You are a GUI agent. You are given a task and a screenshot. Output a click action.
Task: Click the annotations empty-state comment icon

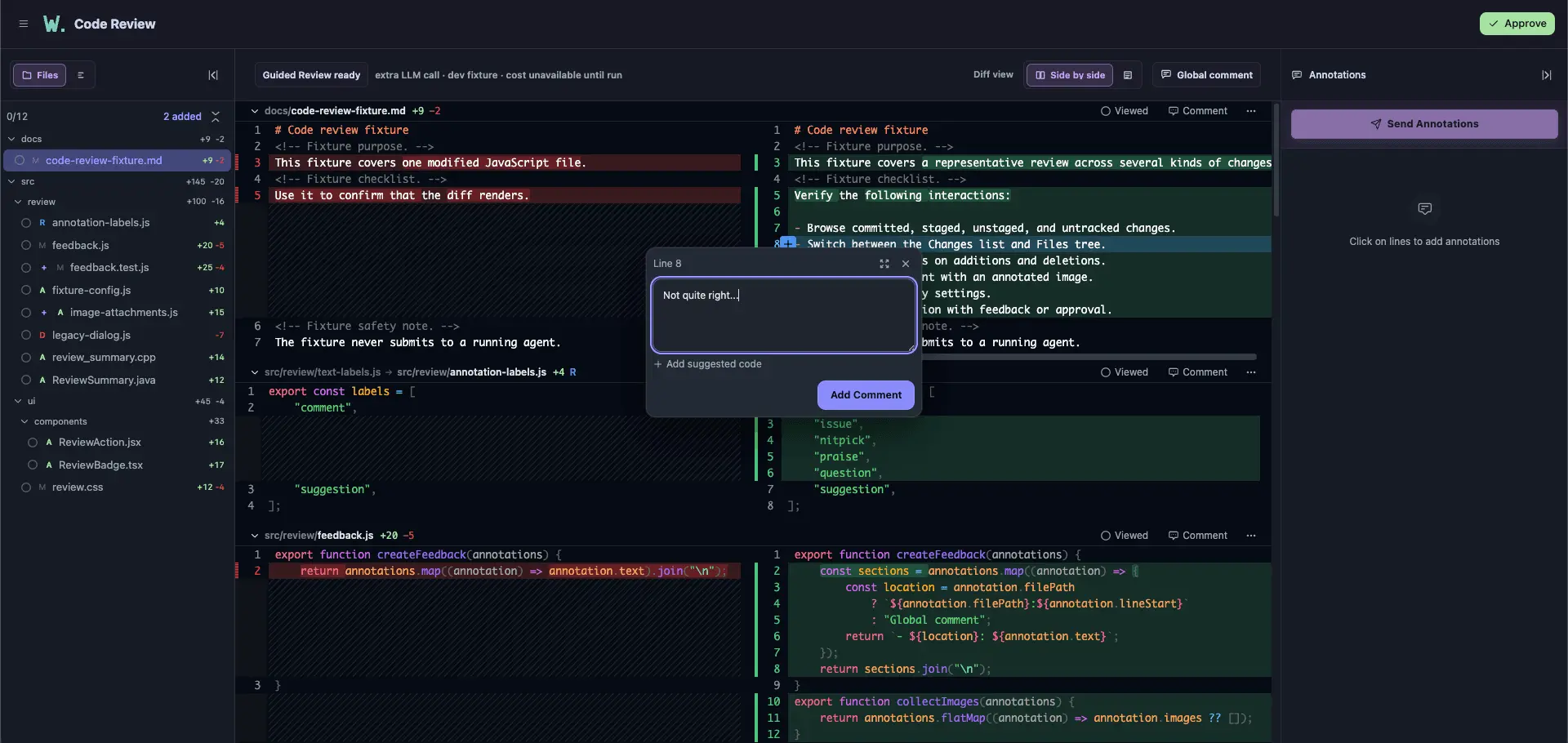point(1425,209)
